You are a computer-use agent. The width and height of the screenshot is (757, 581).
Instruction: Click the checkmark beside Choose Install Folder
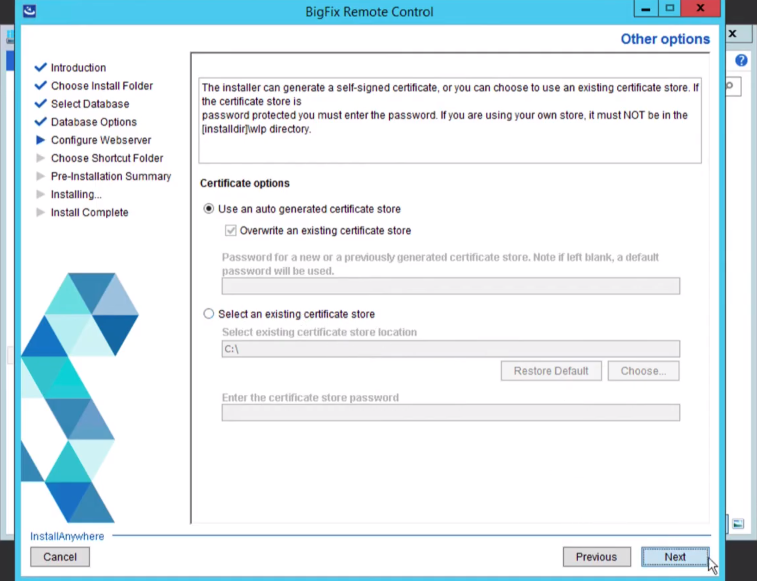click(41, 85)
